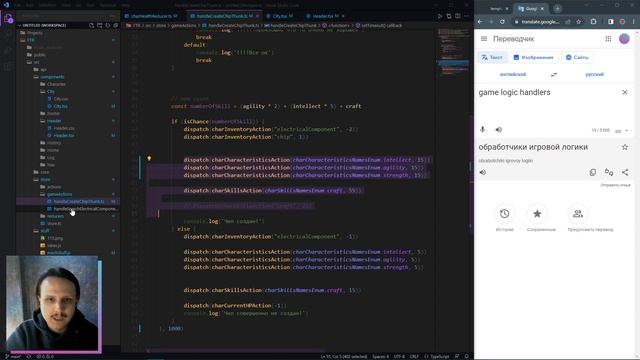Swap the translation languages
The width and height of the screenshot is (640, 360).
click(554, 75)
